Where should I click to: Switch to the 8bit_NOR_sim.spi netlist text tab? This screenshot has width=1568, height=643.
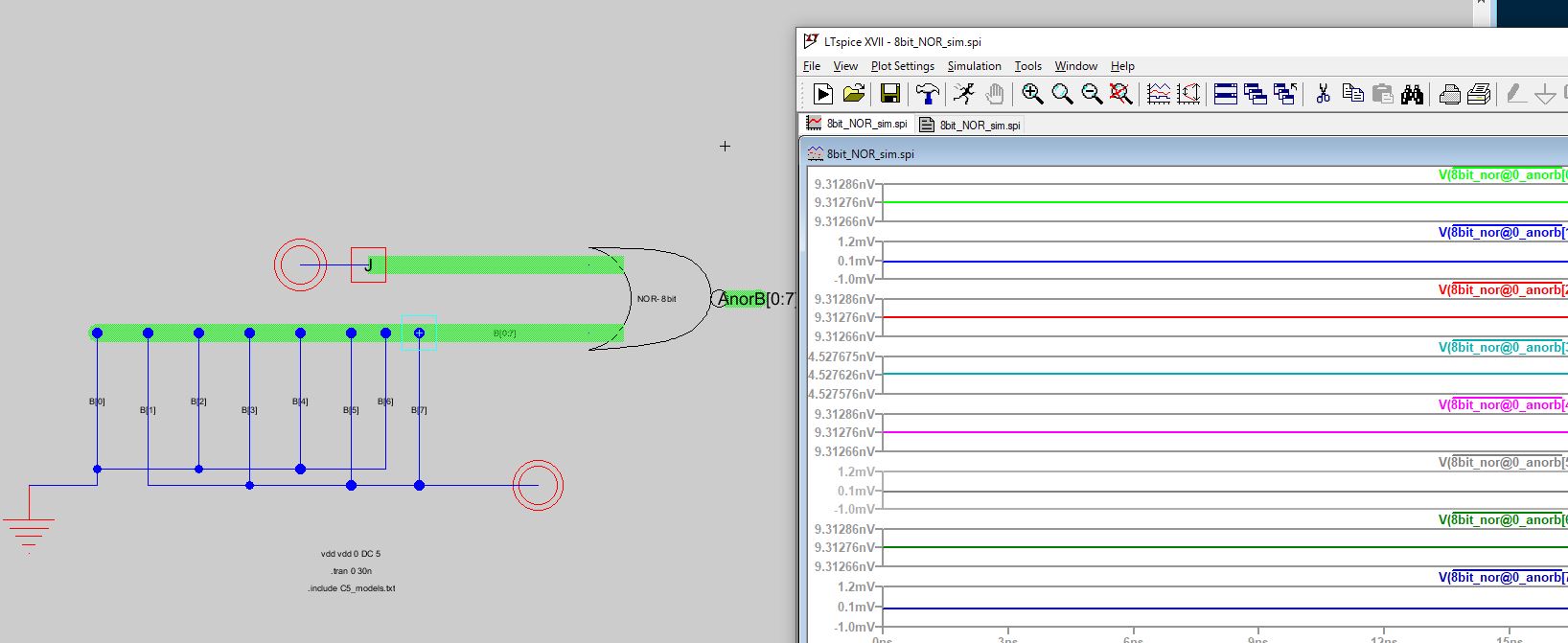[x=971, y=125]
